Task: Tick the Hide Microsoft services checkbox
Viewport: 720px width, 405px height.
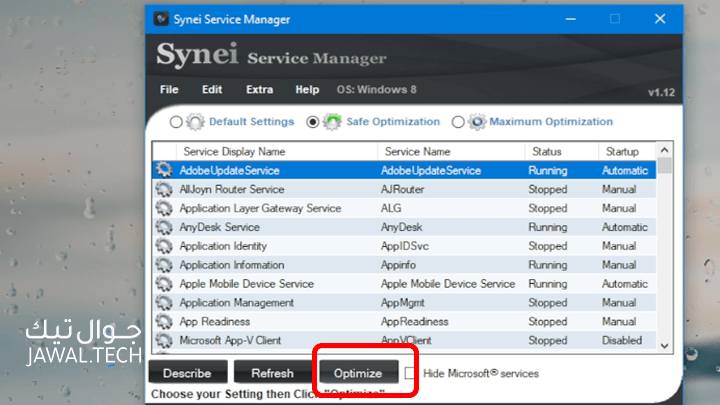Action: tap(410, 373)
